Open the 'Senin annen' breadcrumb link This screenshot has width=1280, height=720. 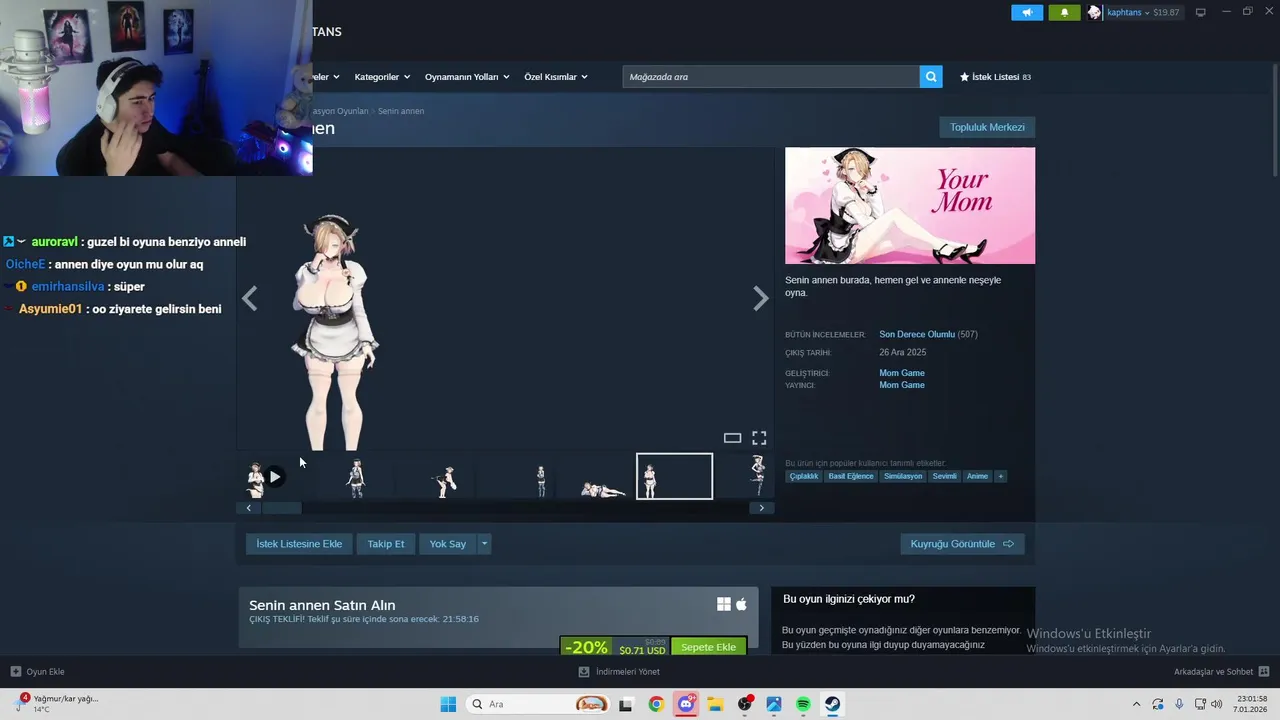coord(401,111)
